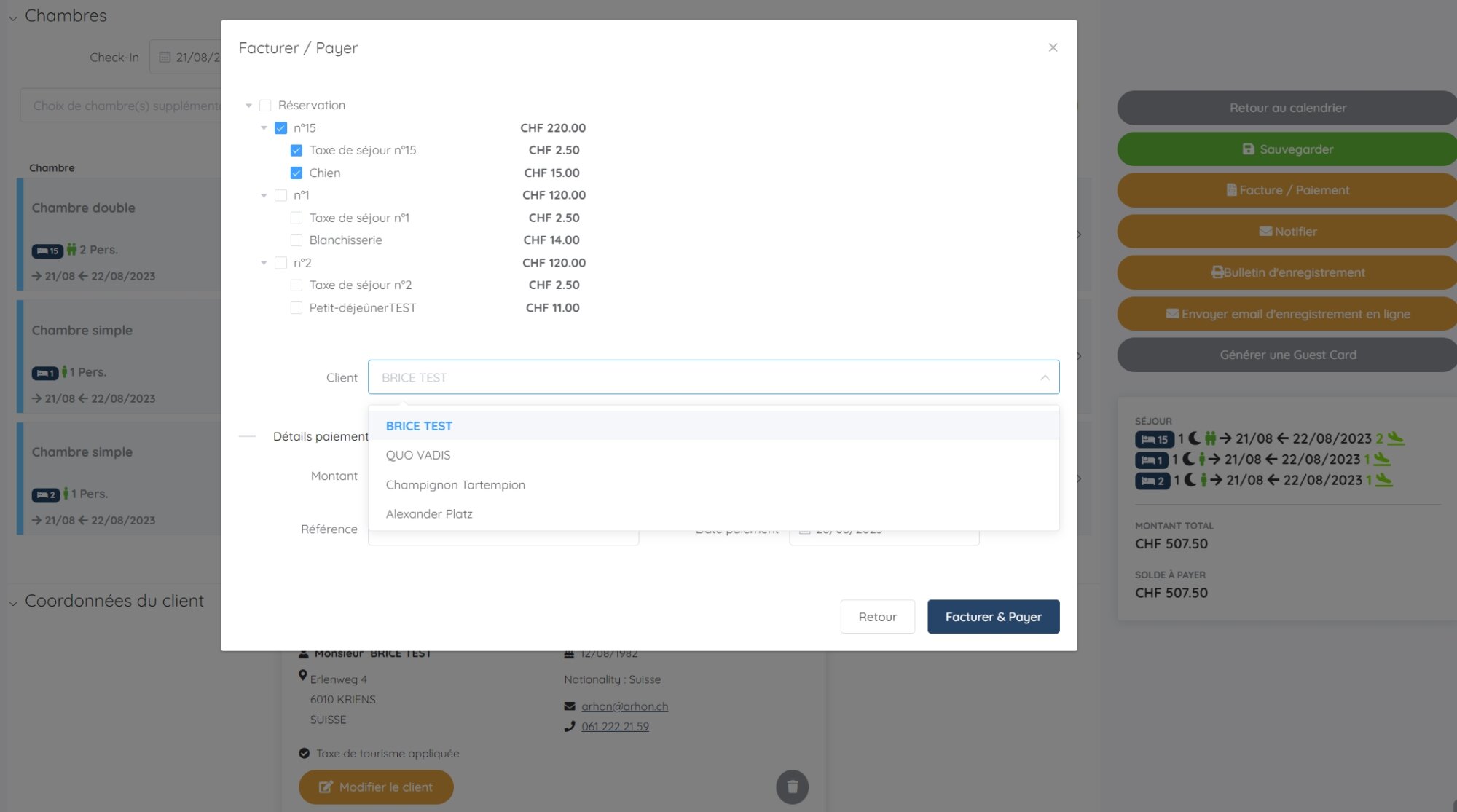Choose Alexander Platz in the dropdown
1457x812 pixels.
(x=429, y=514)
